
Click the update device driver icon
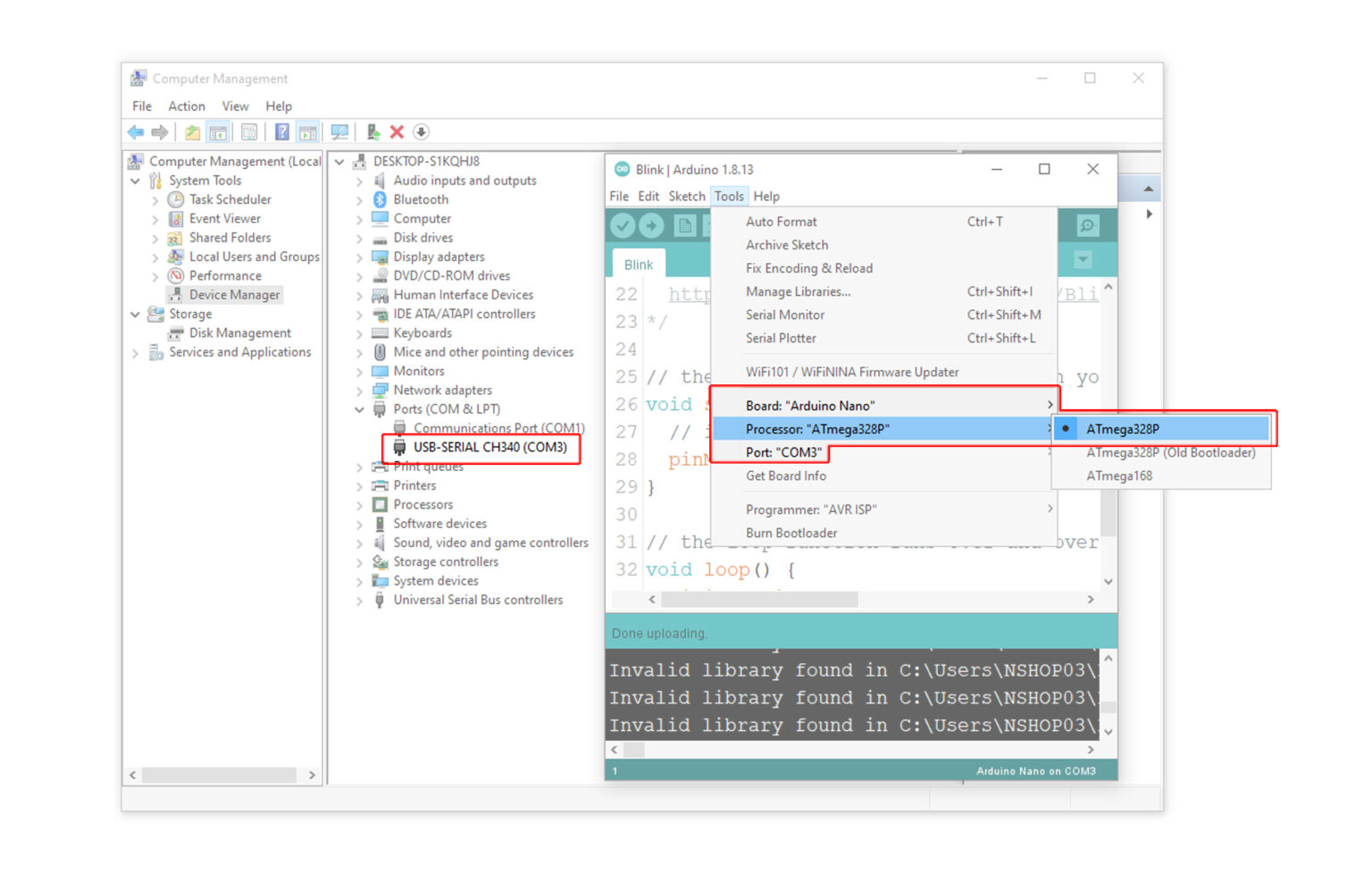pos(373,132)
